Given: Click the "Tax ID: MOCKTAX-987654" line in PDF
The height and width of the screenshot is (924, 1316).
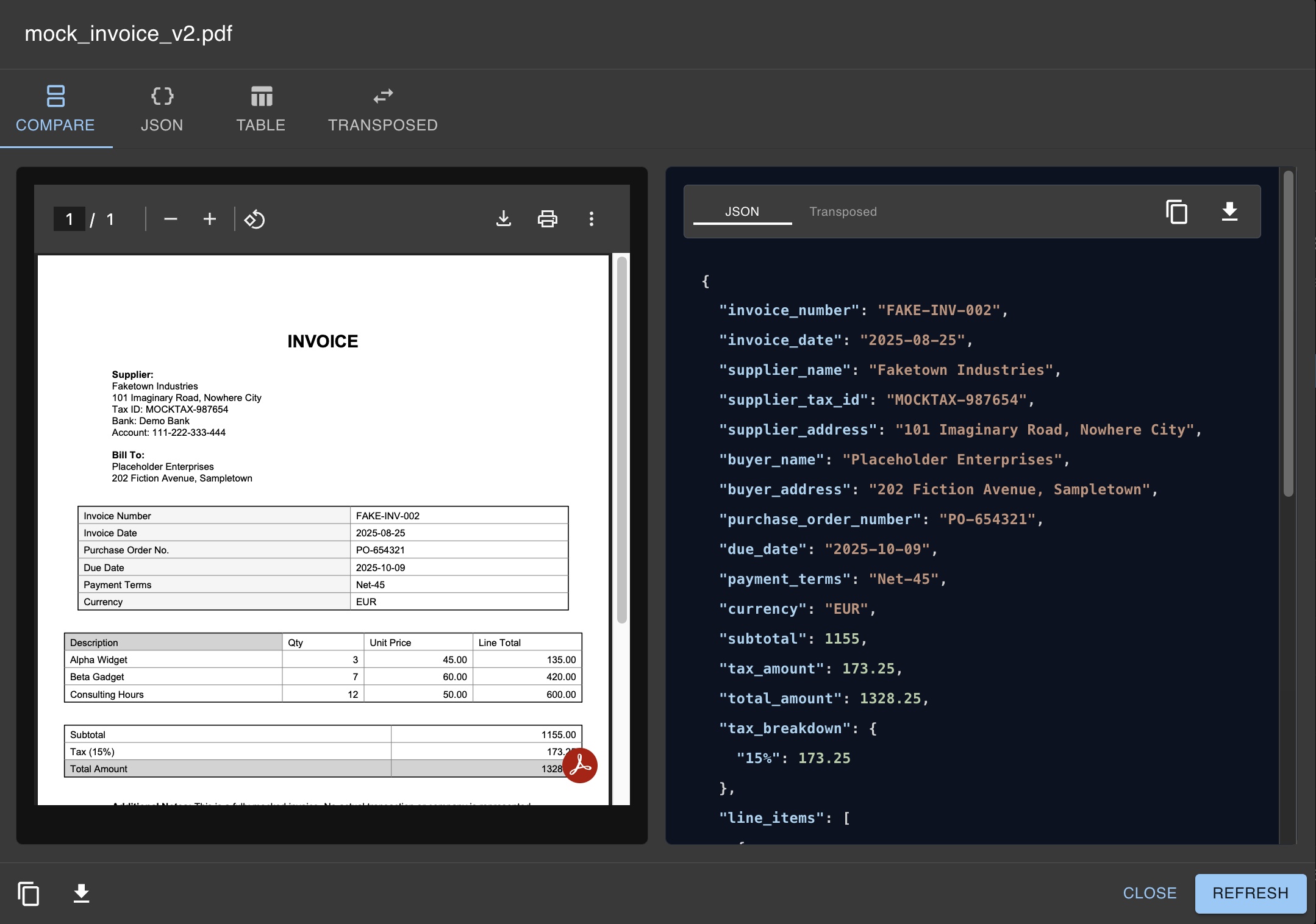Looking at the screenshot, I should [170, 409].
